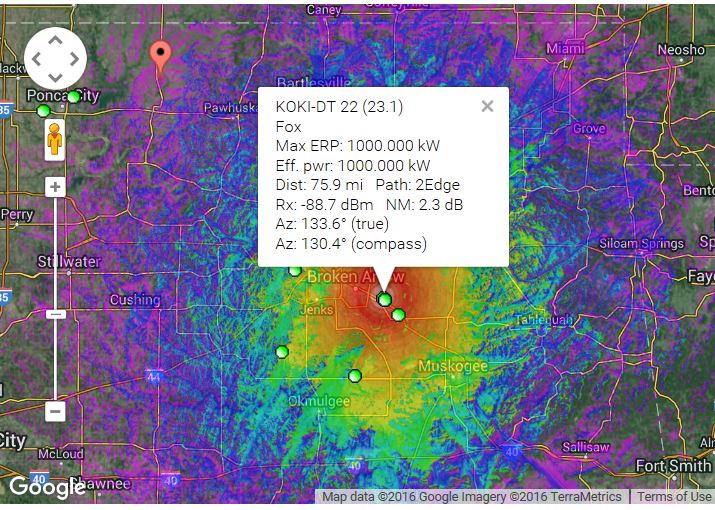715x510 pixels.
Task: Click green marker southwest of Jenks
Action: 281,351
